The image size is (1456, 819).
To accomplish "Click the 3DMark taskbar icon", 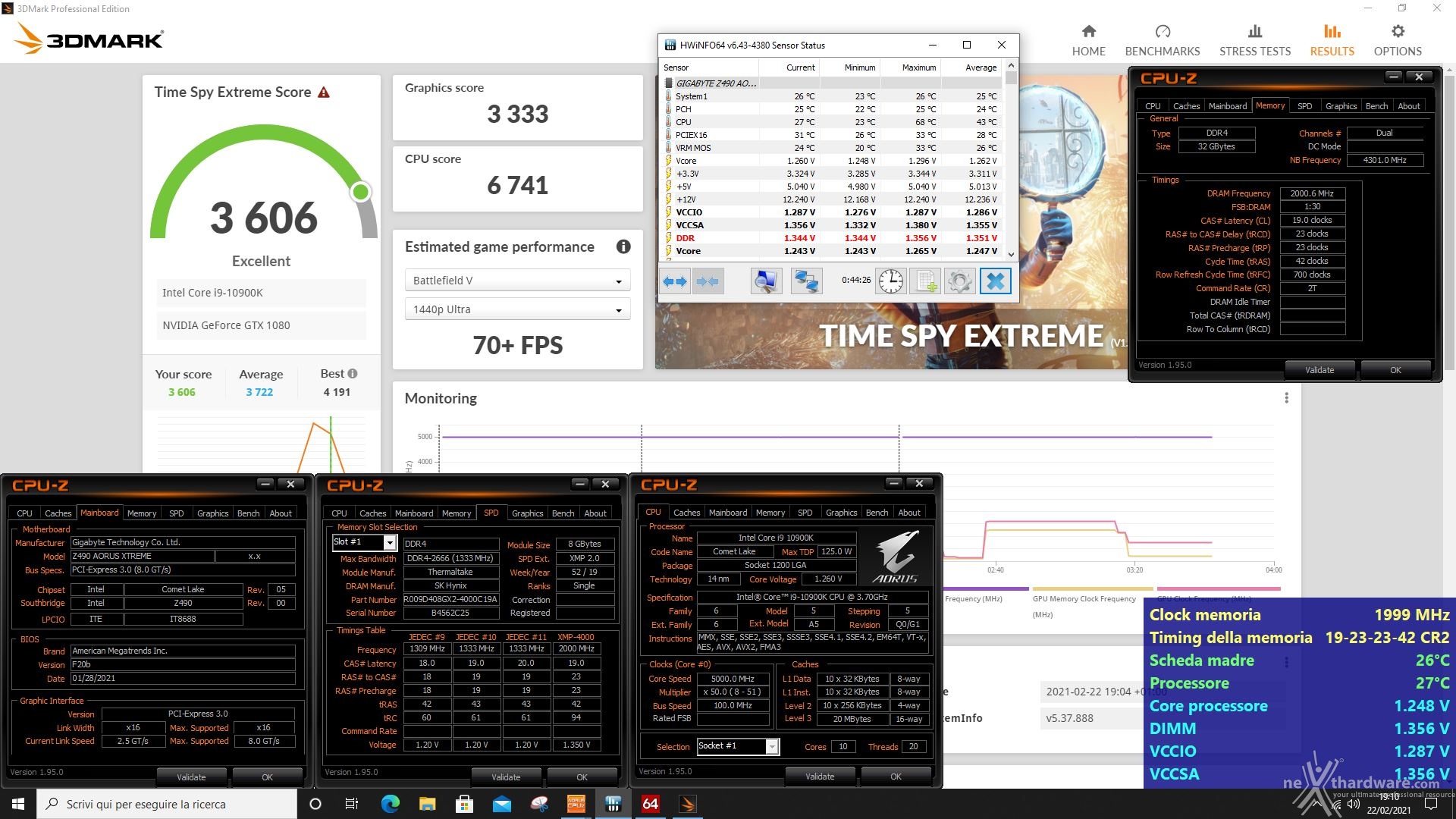I will point(688,804).
